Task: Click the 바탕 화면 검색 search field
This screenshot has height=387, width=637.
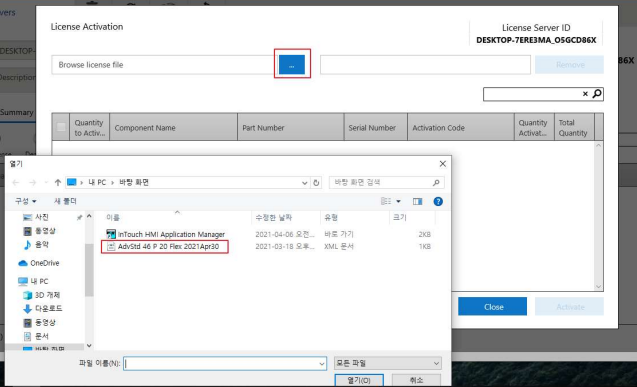Action: [x=386, y=182]
